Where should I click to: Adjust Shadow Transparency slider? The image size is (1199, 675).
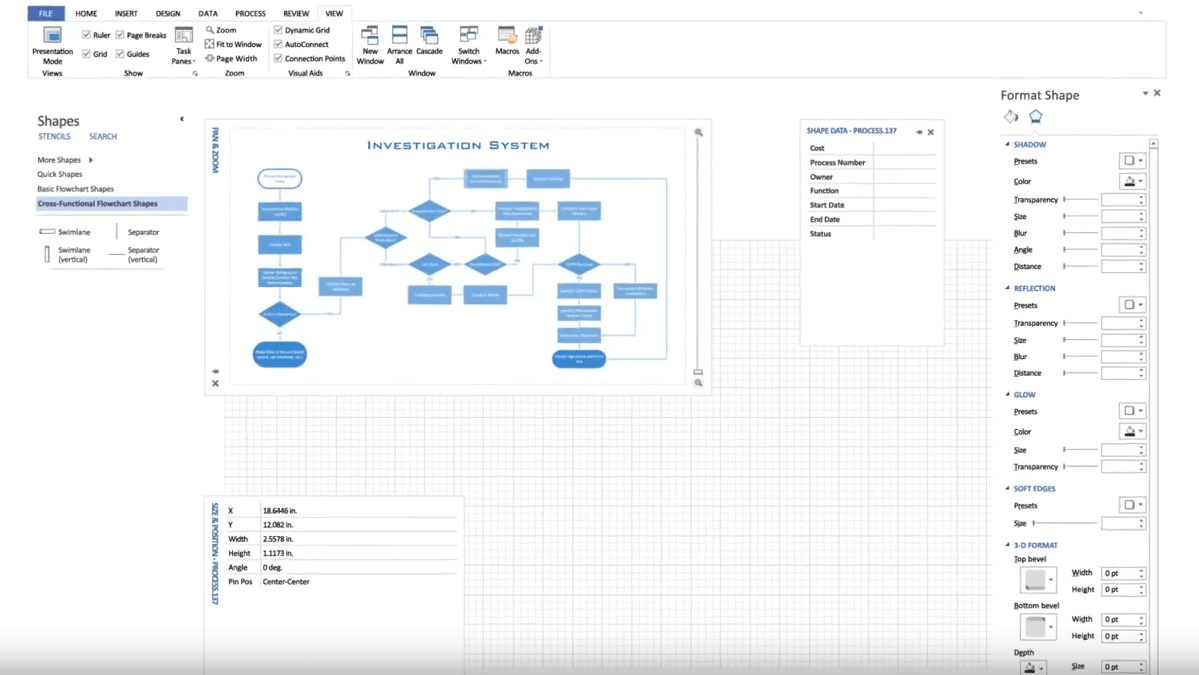click(1080, 199)
